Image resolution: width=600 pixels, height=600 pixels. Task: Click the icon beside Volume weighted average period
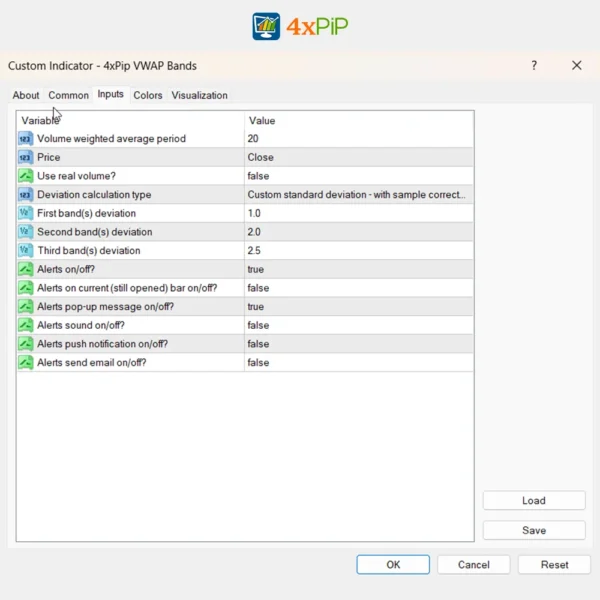click(25, 139)
